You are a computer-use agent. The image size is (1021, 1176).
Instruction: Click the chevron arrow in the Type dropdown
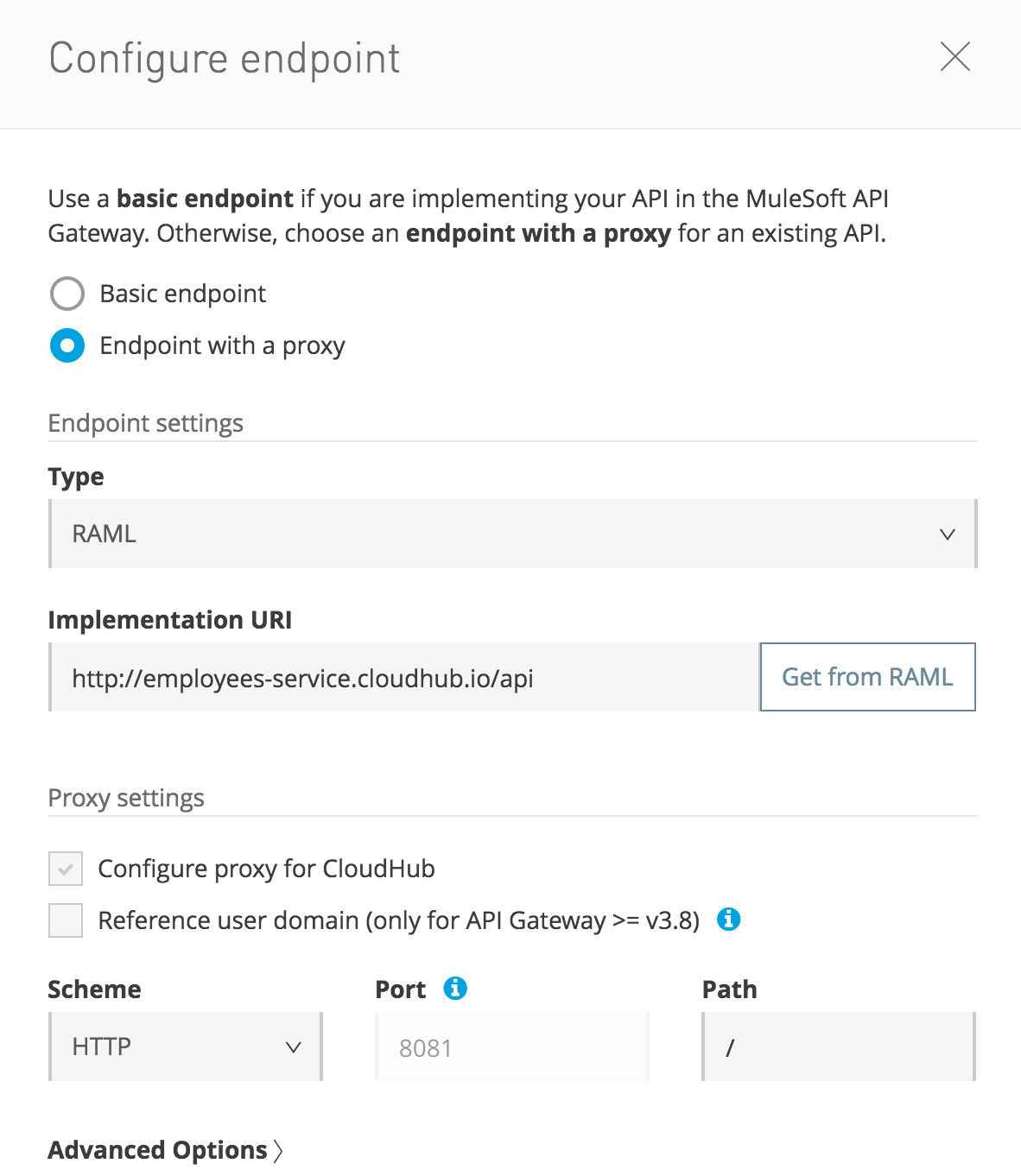point(947,534)
